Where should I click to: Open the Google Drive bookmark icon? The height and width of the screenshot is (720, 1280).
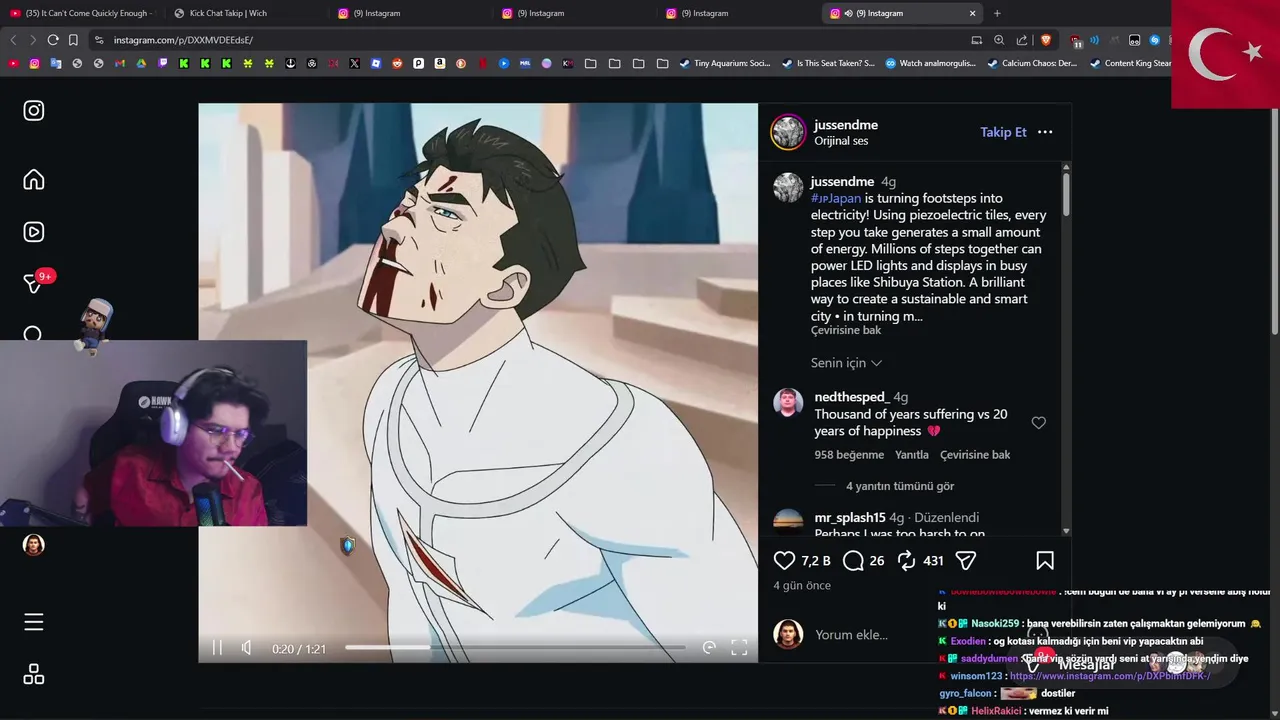141,63
